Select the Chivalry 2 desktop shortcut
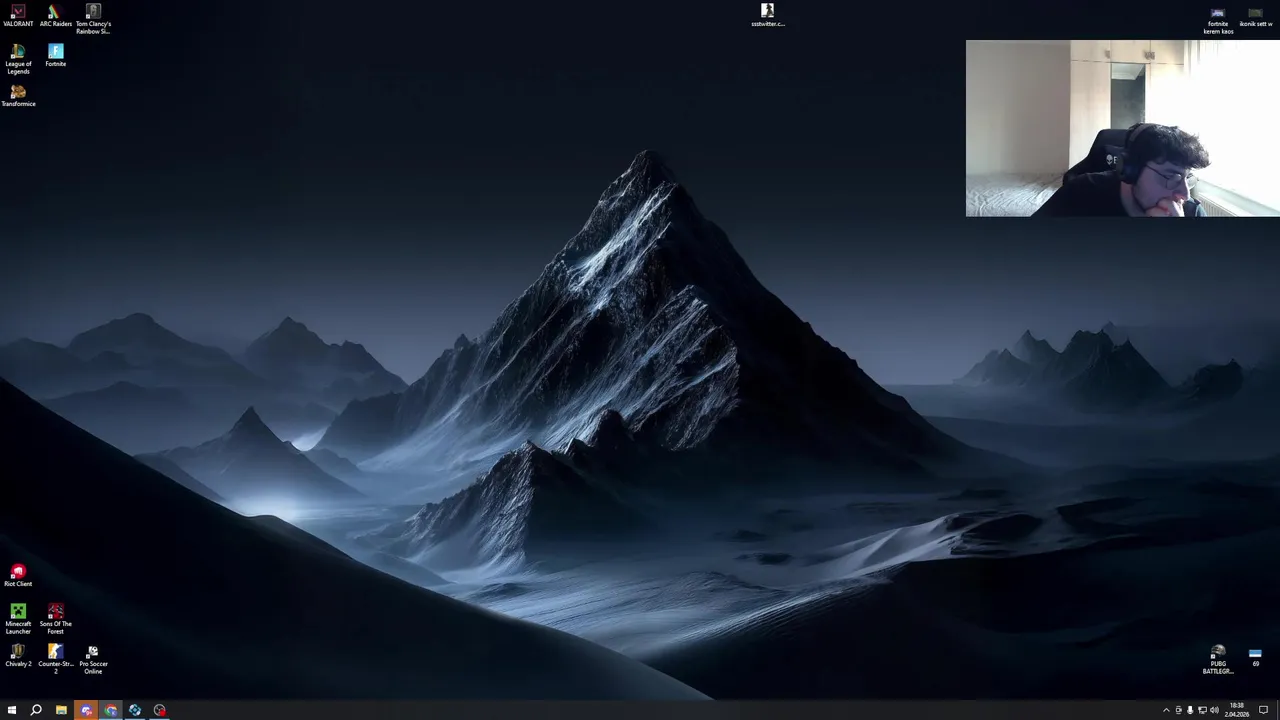The height and width of the screenshot is (720, 1280). click(18, 656)
